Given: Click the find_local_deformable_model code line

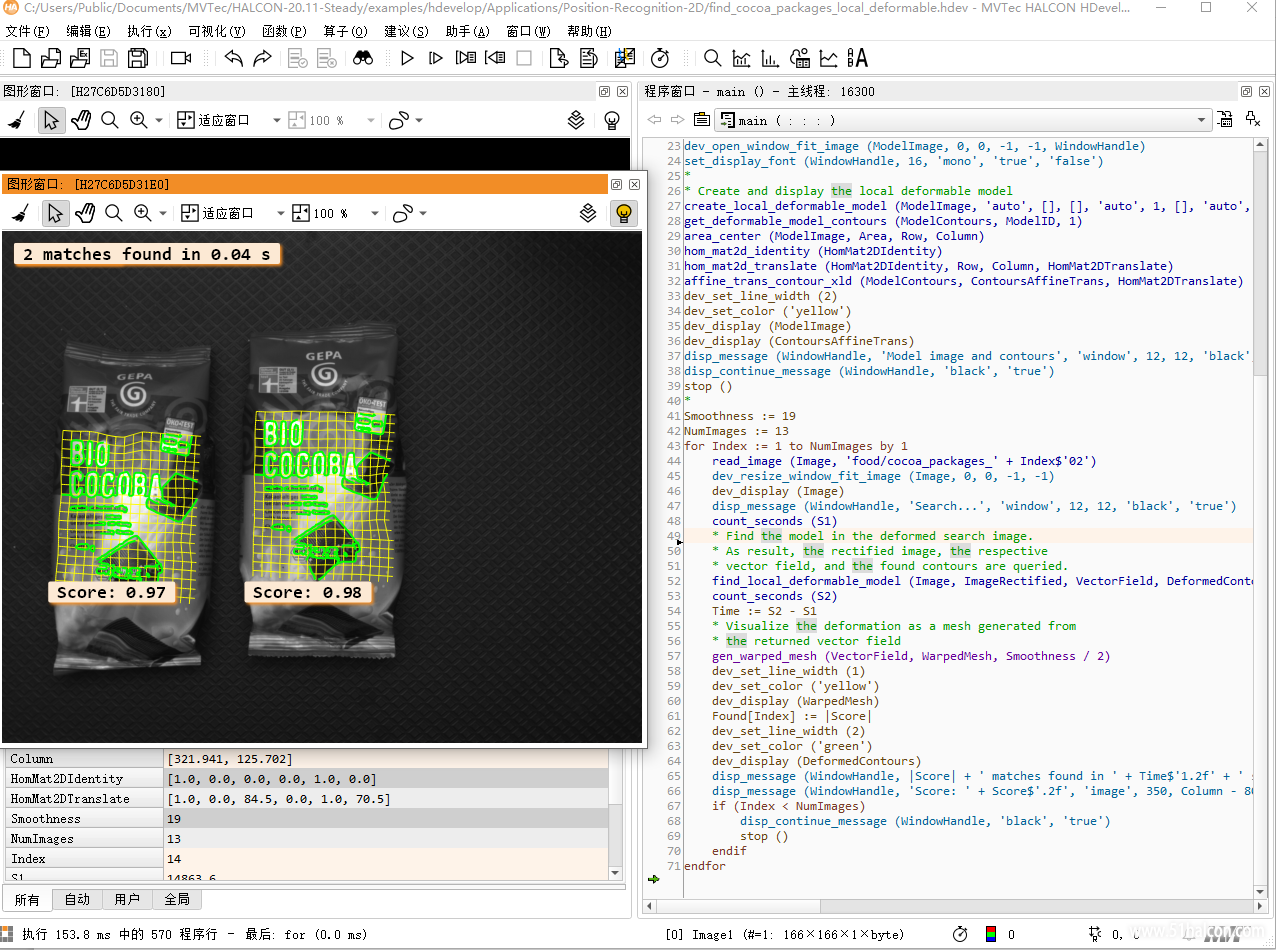Looking at the screenshot, I should [x=982, y=581].
